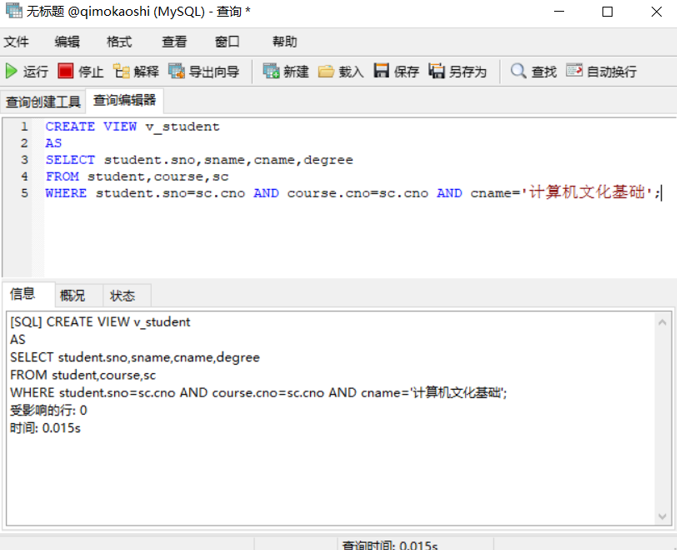This screenshot has height=550, width=677.
Task: Maximize the query window
Action: pyautogui.click(x=607, y=12)
